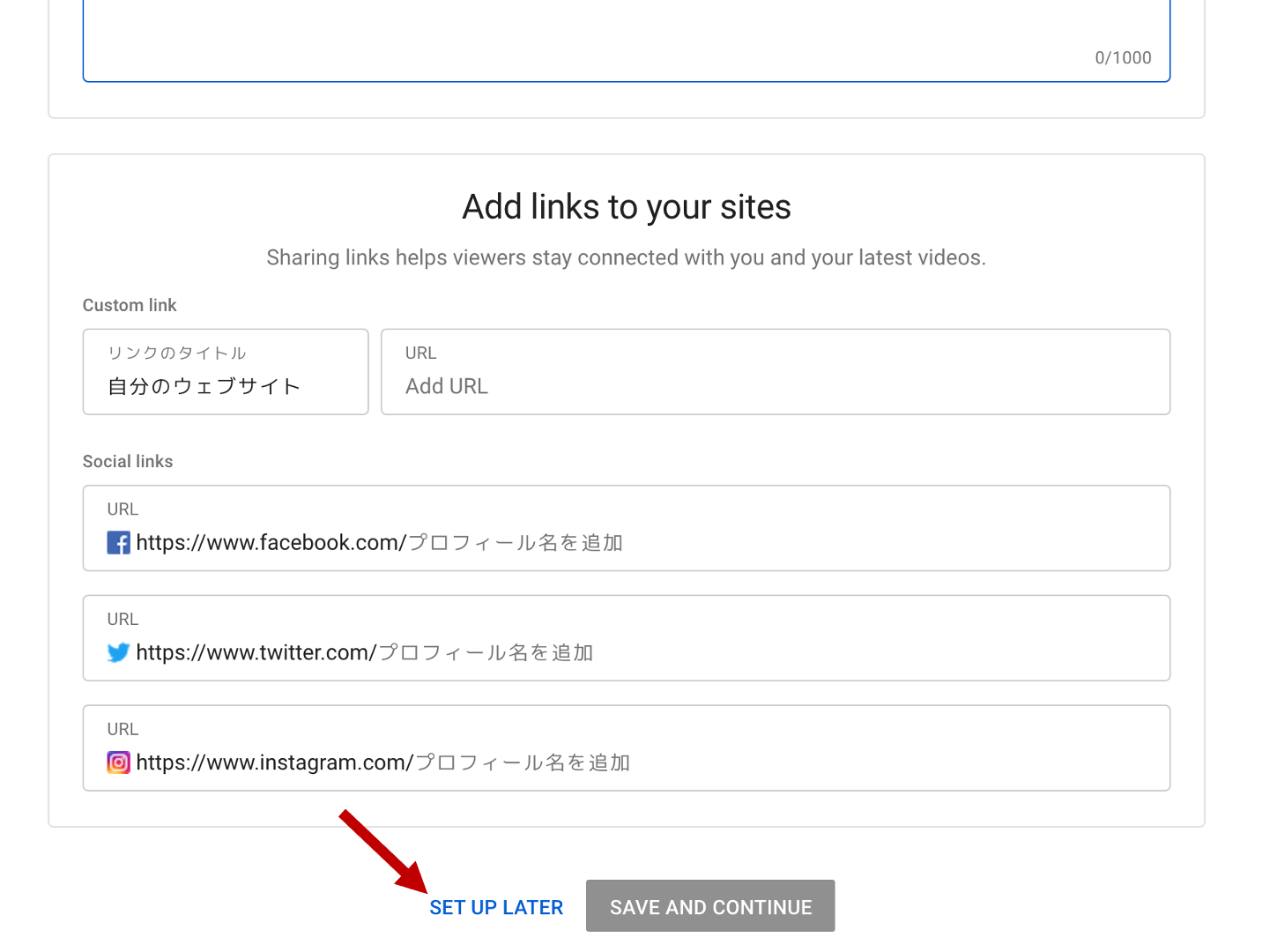Click the 'Add links to your sites' heading
Screen dimensions: 1262x952
[627, 208]
